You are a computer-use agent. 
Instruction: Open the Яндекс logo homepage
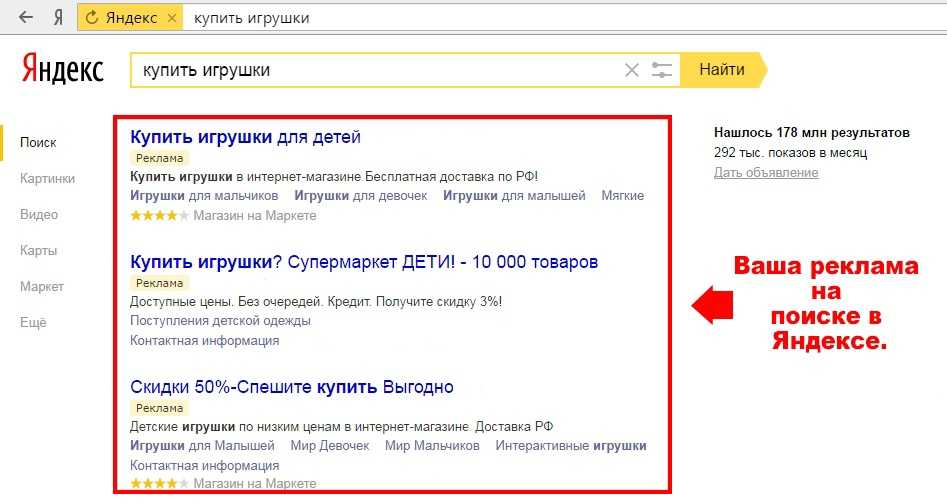(63, 69)
